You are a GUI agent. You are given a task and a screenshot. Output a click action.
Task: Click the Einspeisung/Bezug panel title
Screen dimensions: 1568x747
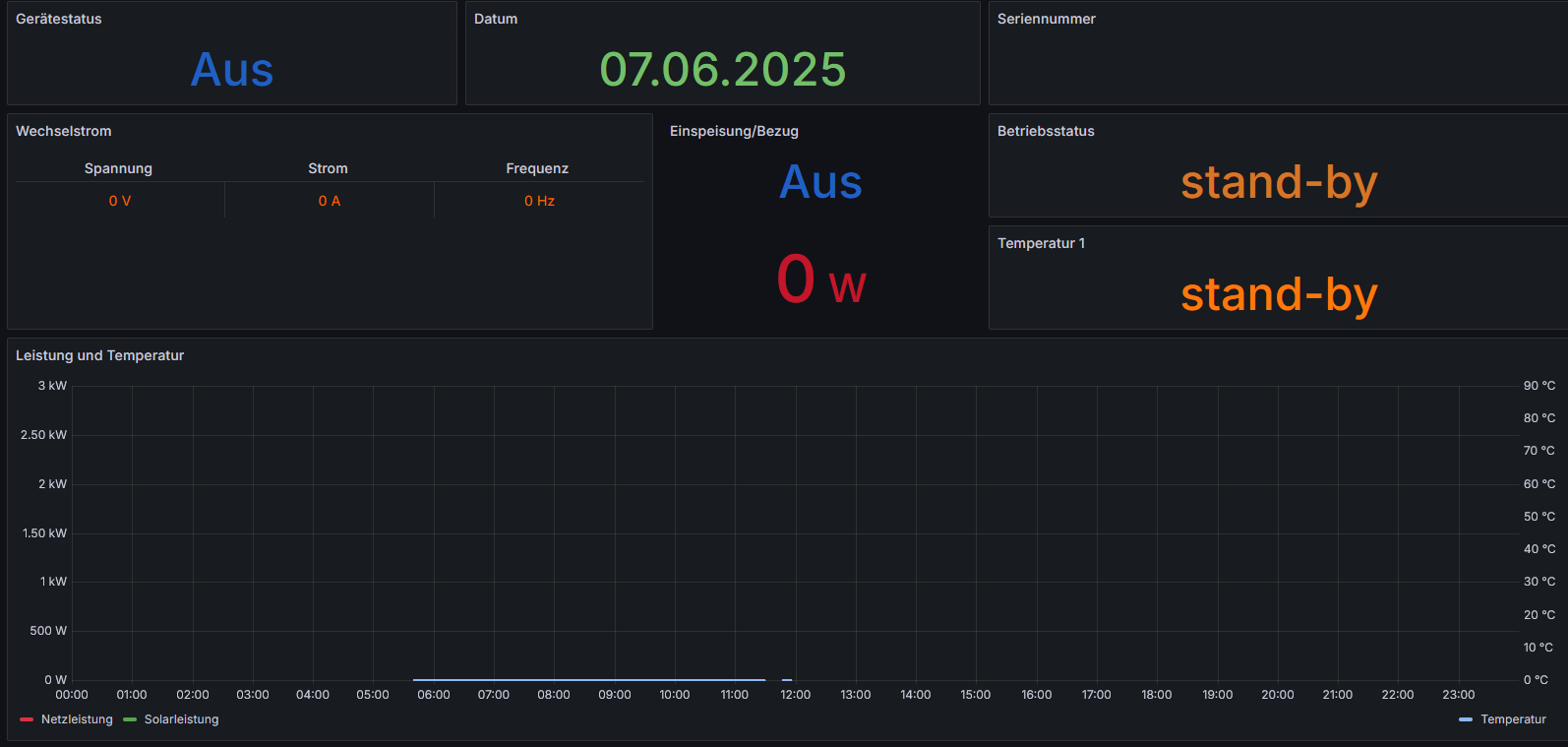[x=734, y=131]
